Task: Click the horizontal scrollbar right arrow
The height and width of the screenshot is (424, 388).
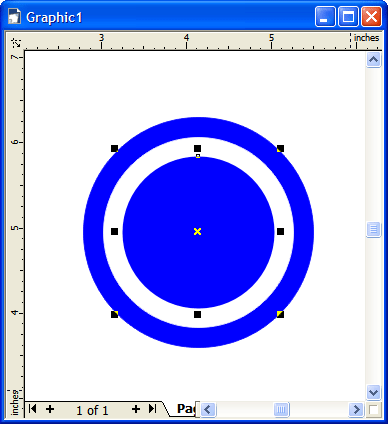Action: 356,409
